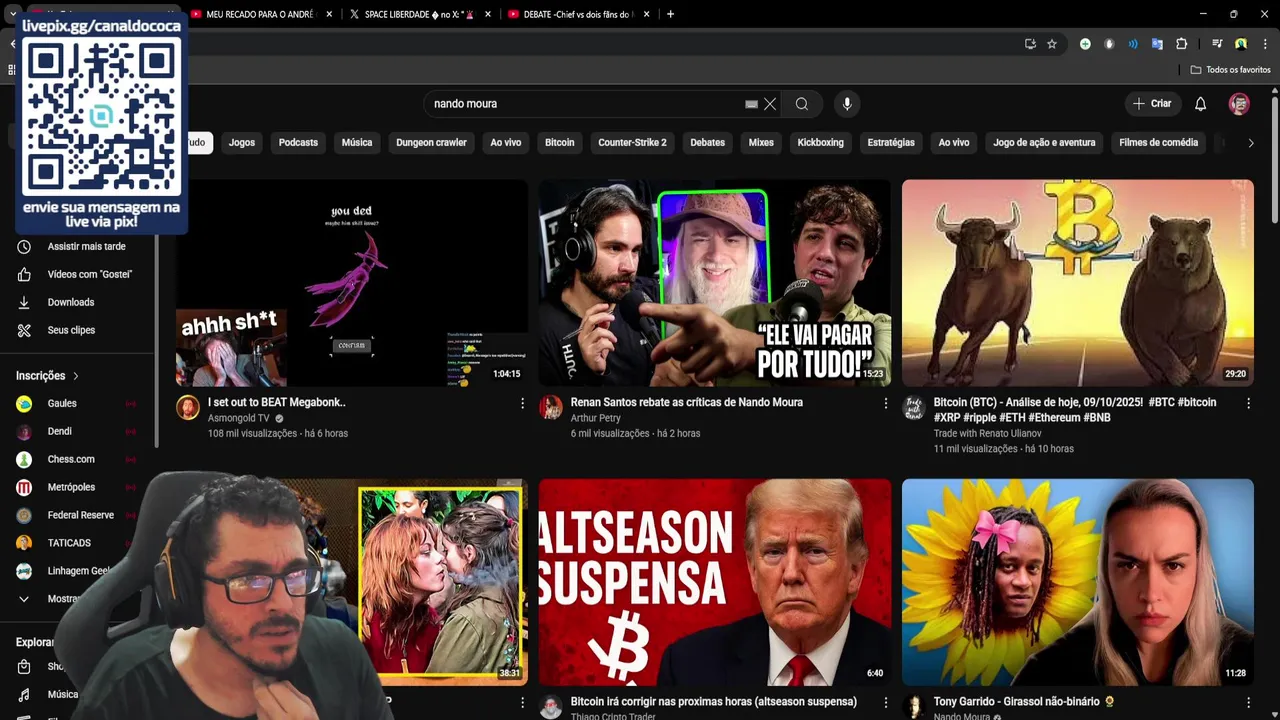Open the "ELE VAI PAGAR POR TUDO!" video thumbnail
This screenshot has height=720, width=1280.
tap(715, 283)
